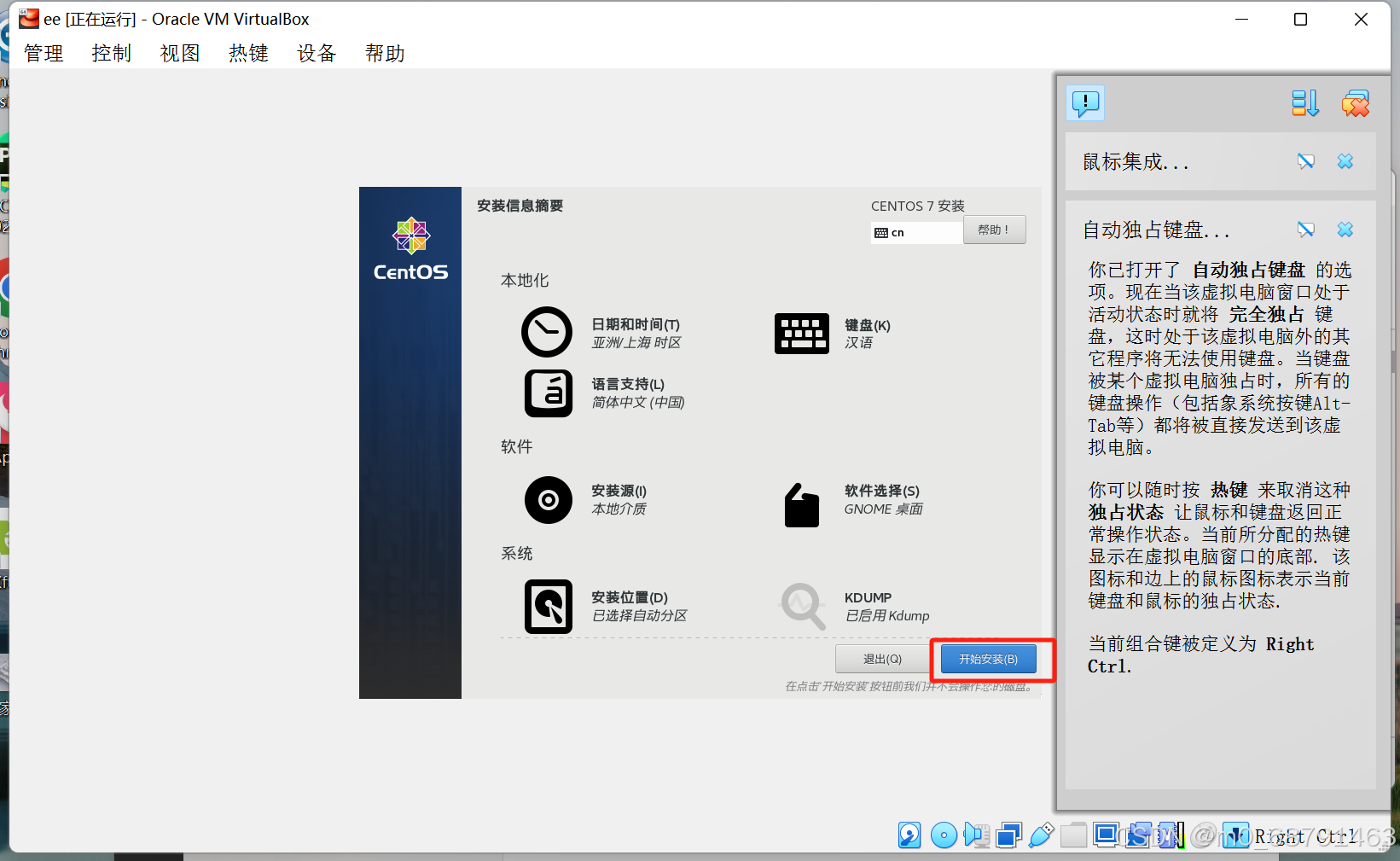Open 安装源 disc icon
The image size is (1400, 861).
pos(548,500)
